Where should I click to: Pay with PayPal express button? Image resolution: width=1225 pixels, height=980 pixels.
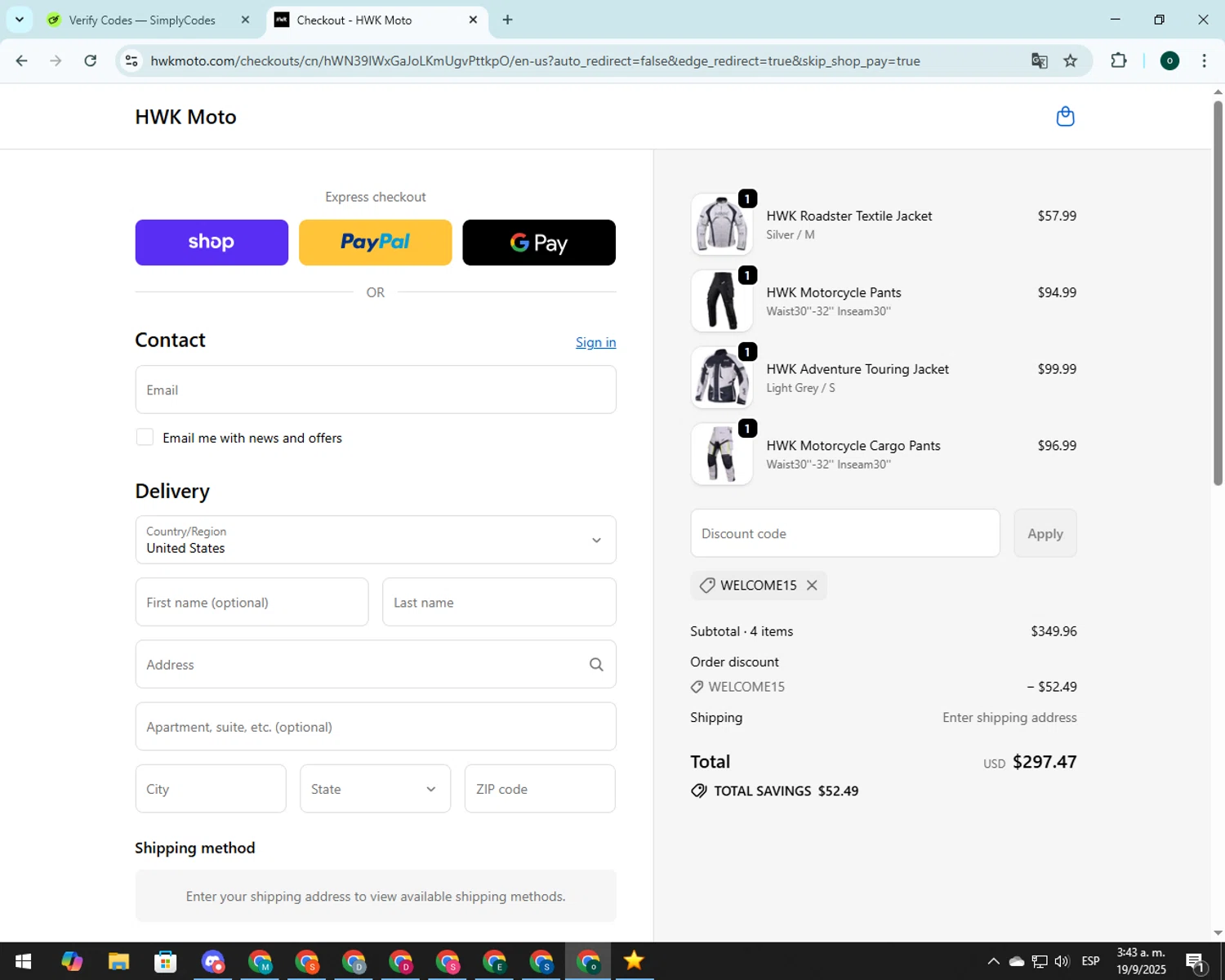[x=375, y=243]
